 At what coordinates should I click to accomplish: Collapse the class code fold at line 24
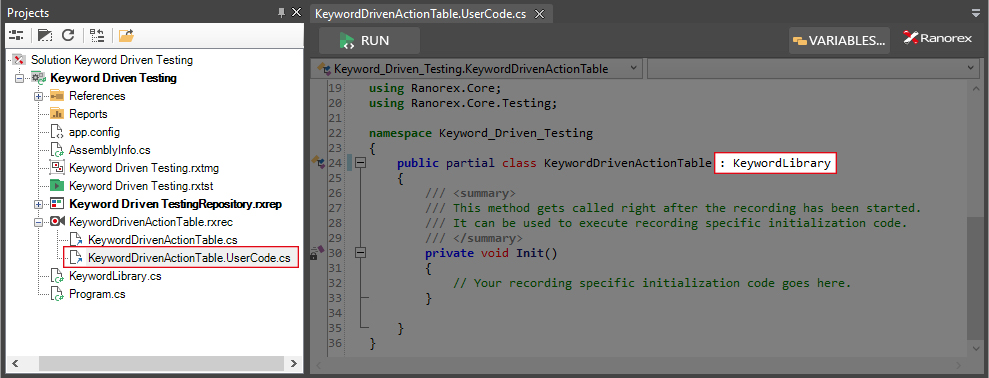tap(361, 163)
